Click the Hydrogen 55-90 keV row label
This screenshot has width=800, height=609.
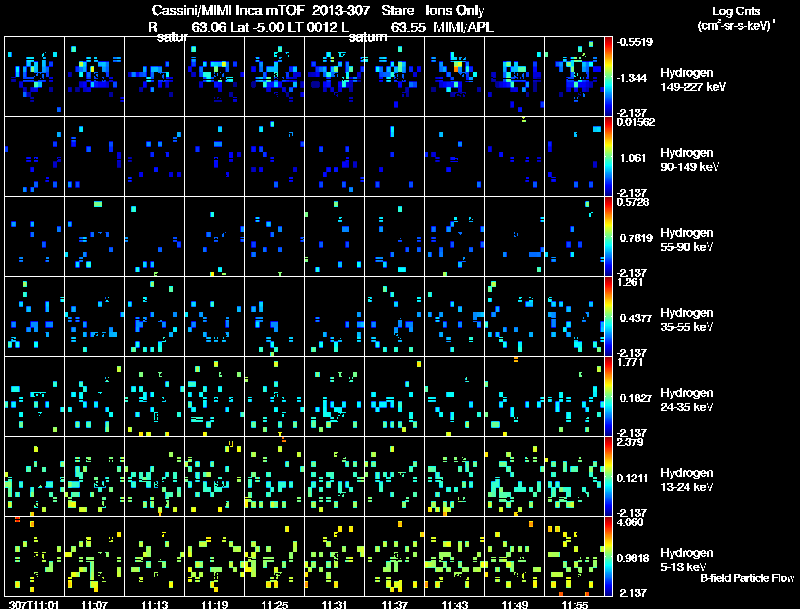pos(687,240)
